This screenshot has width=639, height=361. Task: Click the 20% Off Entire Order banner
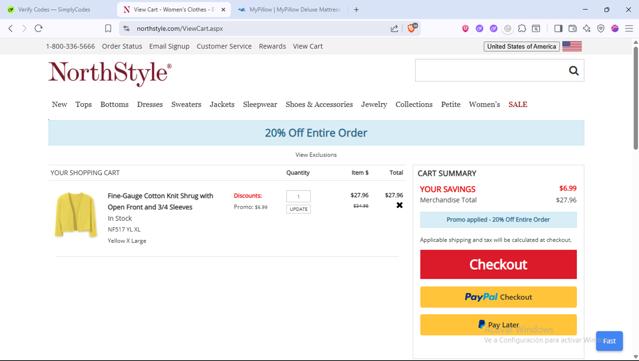(316, 133)
